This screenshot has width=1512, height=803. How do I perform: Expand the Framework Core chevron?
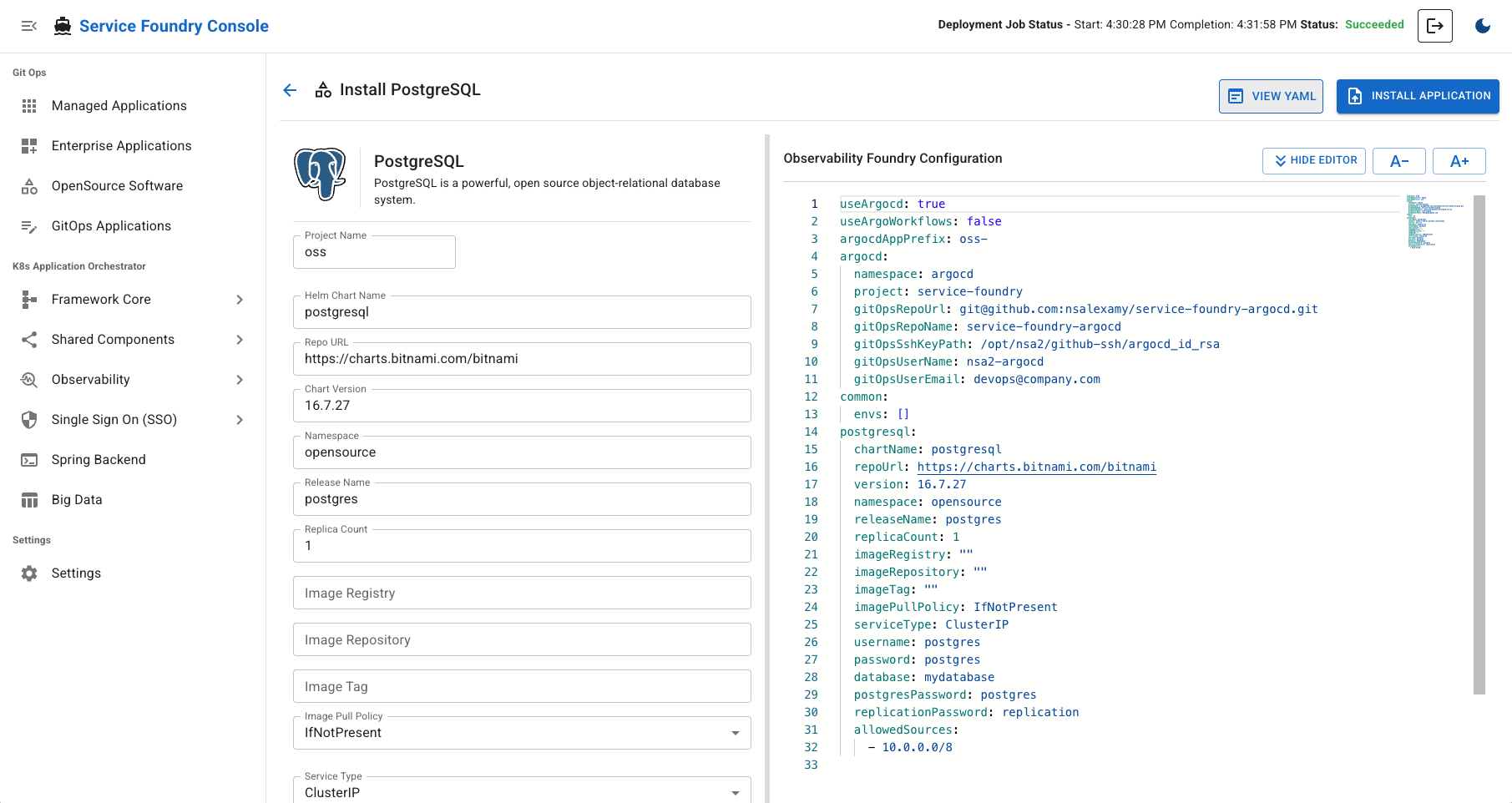[x=240, y=300]
